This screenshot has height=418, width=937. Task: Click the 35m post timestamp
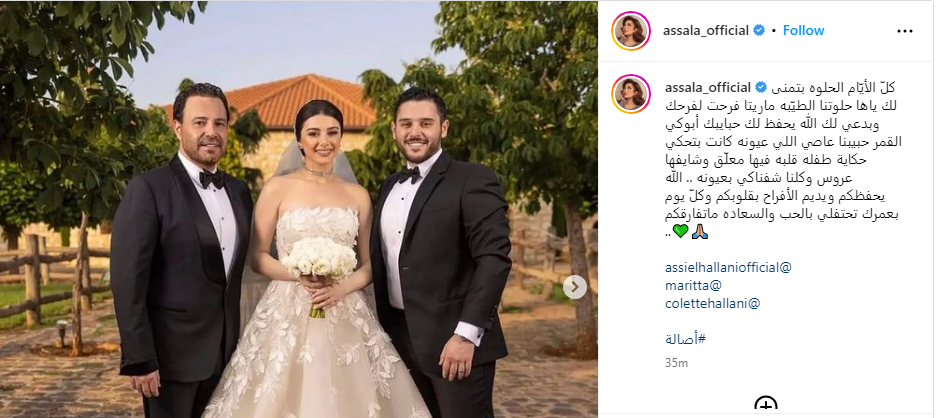676,362
